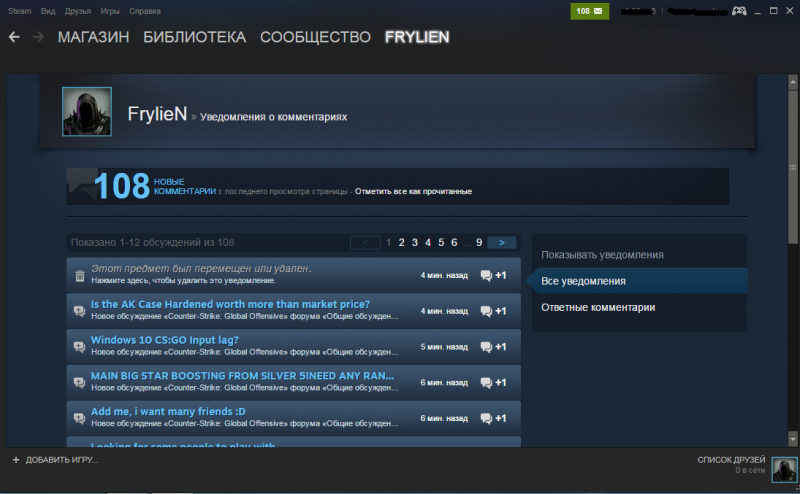Image resolution: width=800 pixels, height=494 pixels.
Task: Click 5 мин. назад timestamp
Action: coord(444,347)
